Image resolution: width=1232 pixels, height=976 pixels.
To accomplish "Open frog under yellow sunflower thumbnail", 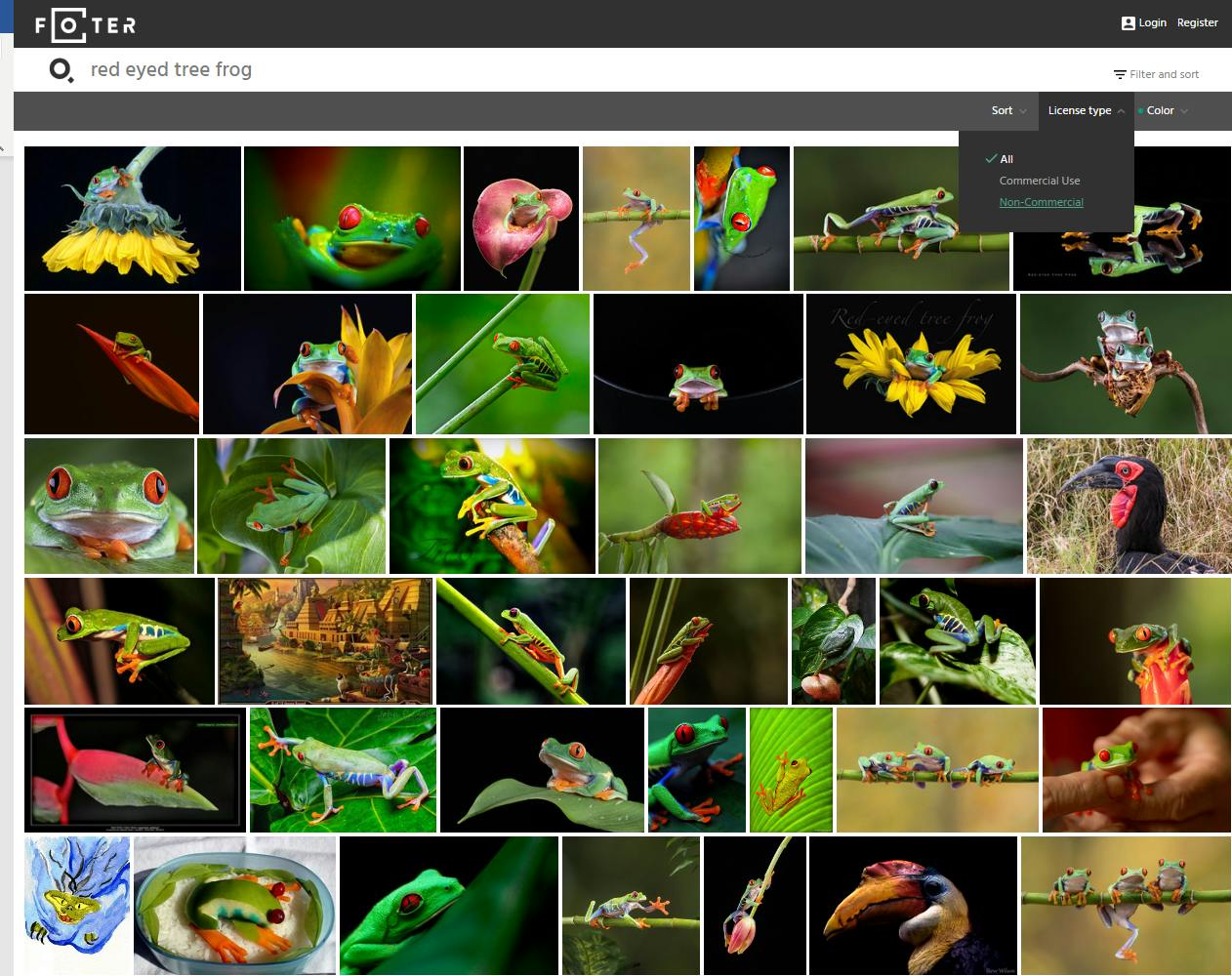I will [133, 219].
